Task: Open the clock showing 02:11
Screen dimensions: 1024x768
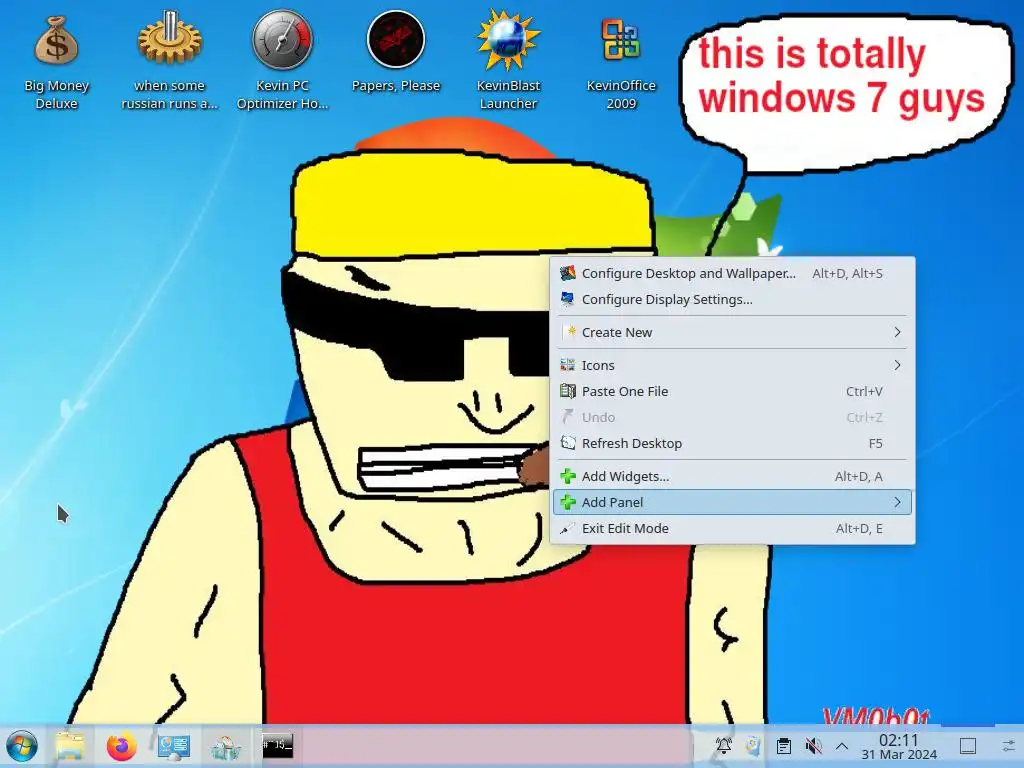Action: [x=899, y=746]
